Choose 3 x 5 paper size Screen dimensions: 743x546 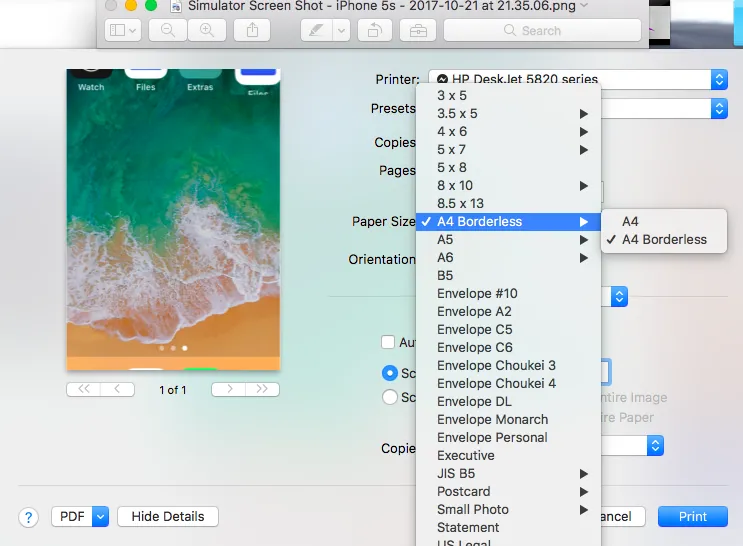tap(508, 96)
